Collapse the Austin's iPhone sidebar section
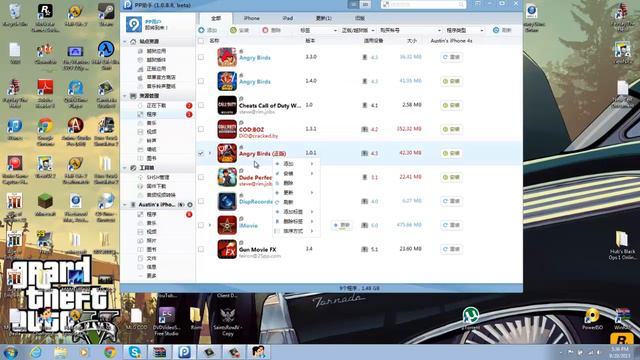The image size is (640, 360). click(125, 204)
